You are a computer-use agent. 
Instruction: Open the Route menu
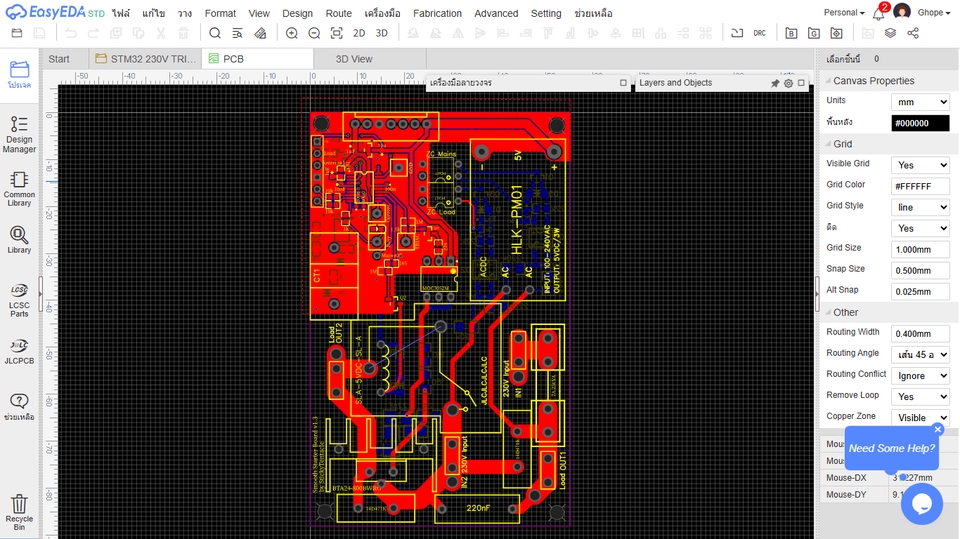[x=339, y=13]
